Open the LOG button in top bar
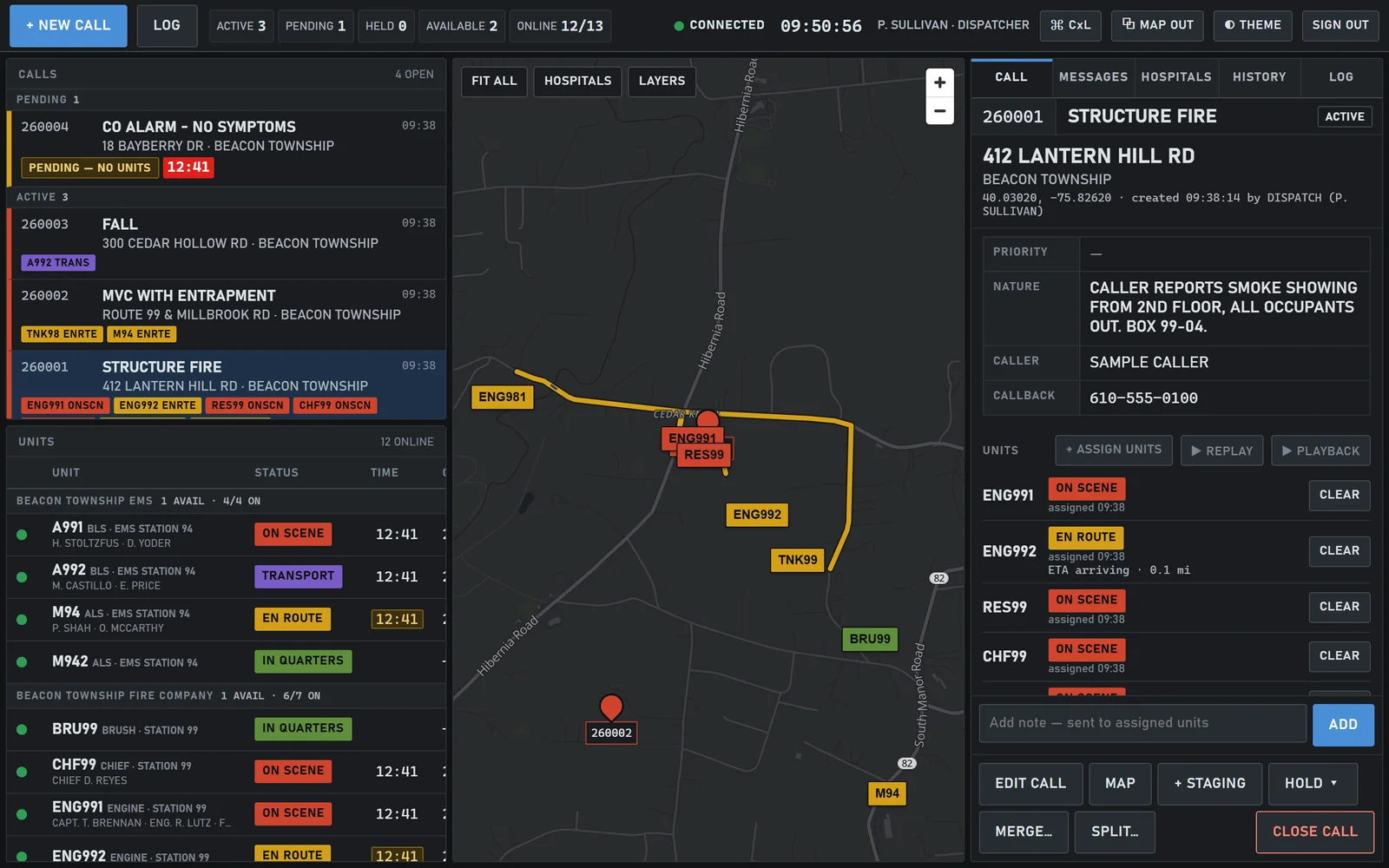 click(167, 26)
